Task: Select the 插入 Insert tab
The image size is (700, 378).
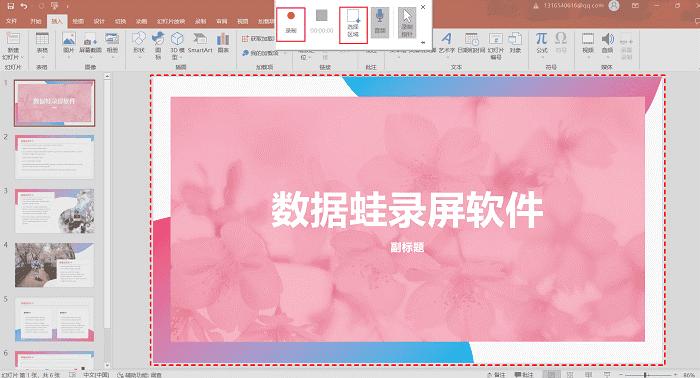Action: point(57,21)
